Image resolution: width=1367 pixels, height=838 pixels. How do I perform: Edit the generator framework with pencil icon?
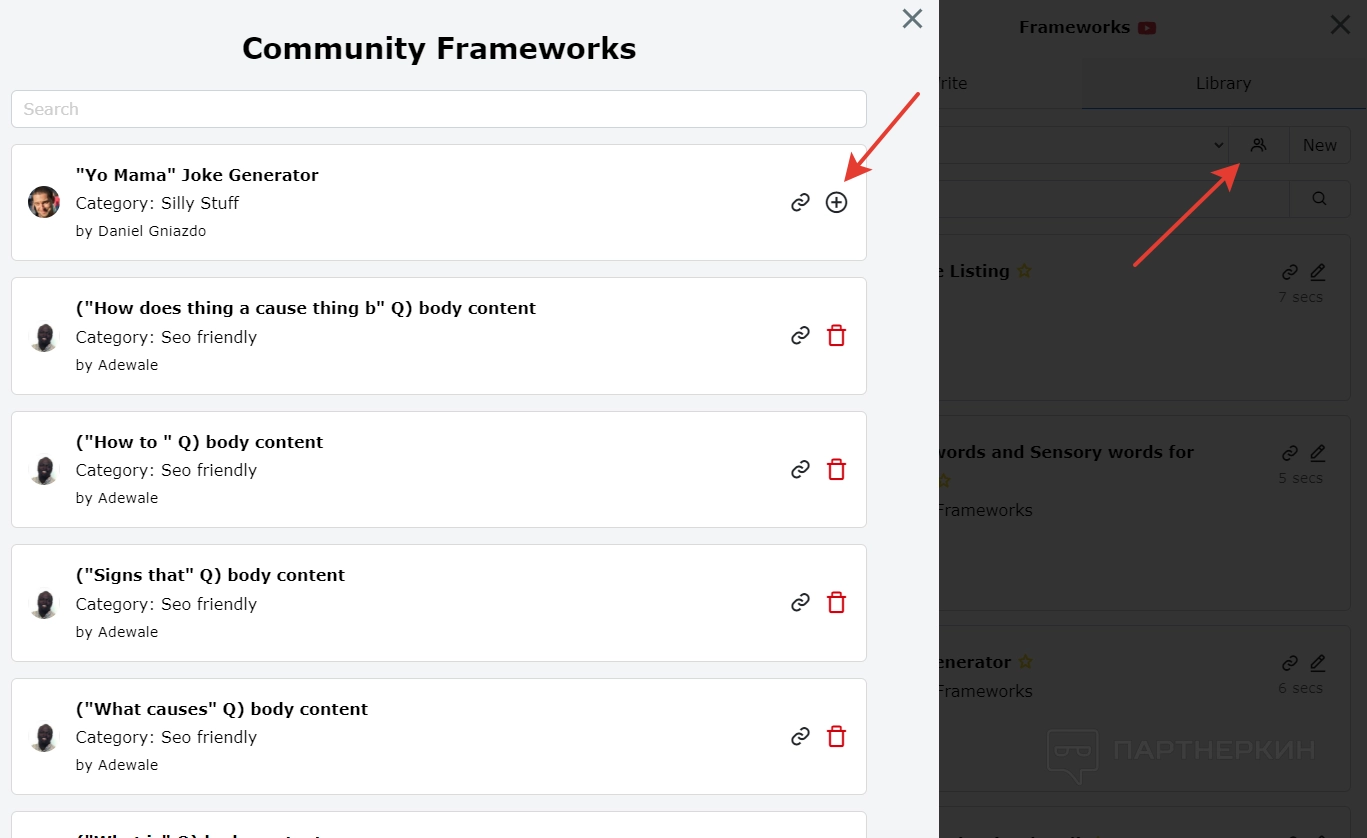tap(1317, 663)
